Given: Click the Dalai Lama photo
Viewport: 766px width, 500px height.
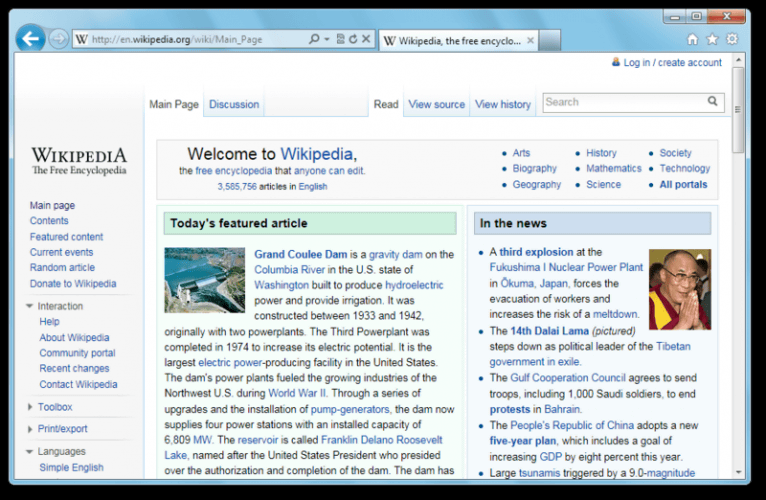Looking at the screenshot, I should 680,289.
